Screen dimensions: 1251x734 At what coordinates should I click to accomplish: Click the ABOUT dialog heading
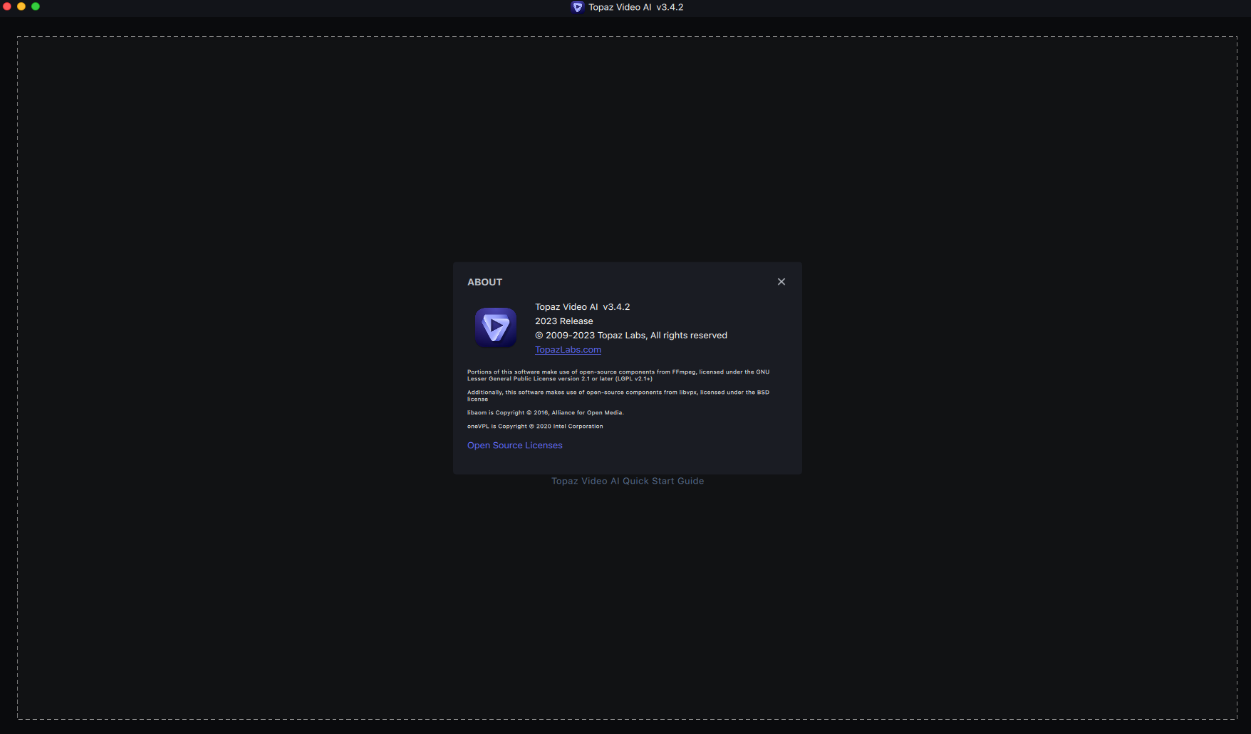pos(485,282)
